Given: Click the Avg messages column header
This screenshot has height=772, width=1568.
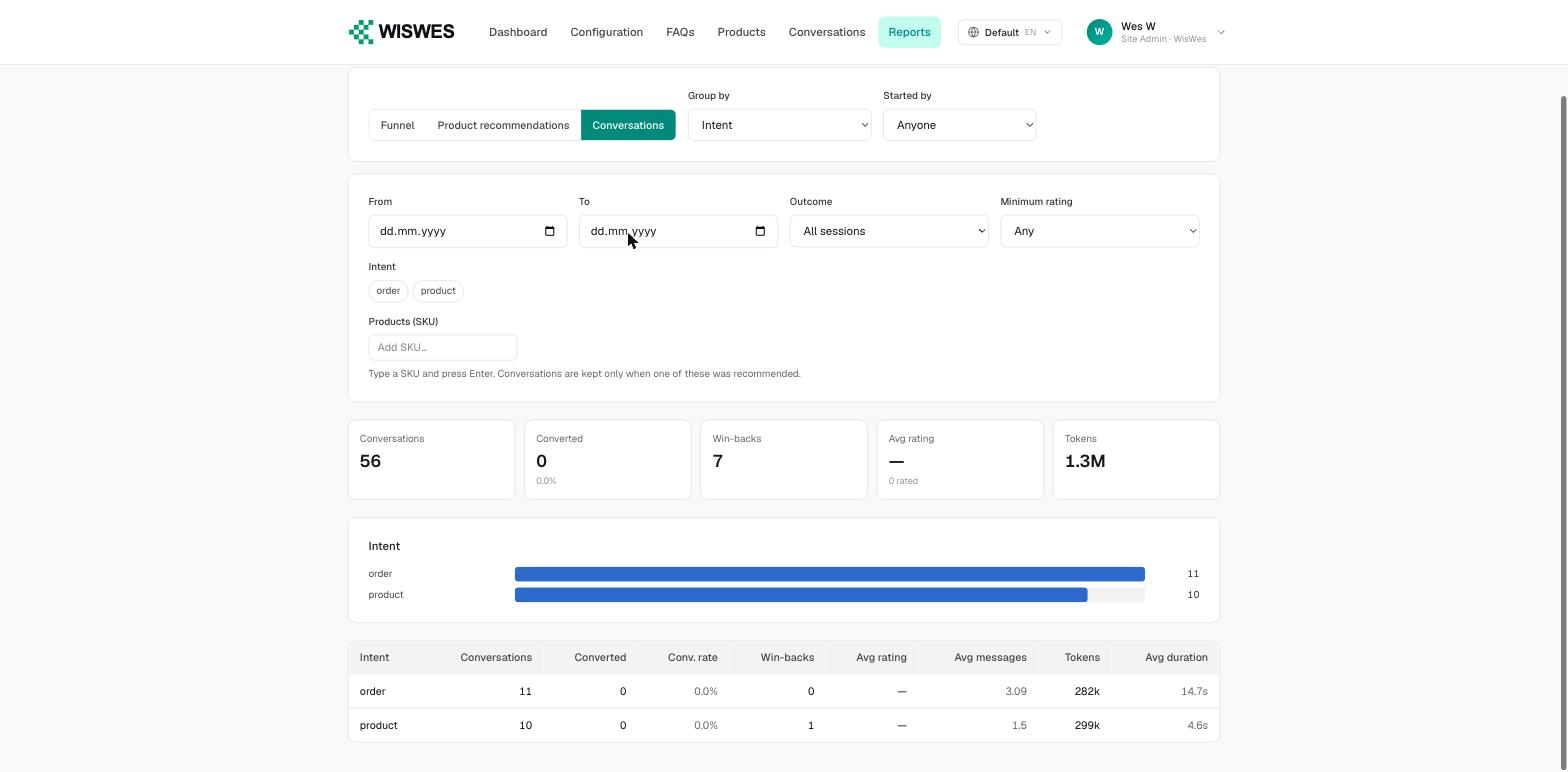Looking at the screenshot, I should click(x=990, y=657).
